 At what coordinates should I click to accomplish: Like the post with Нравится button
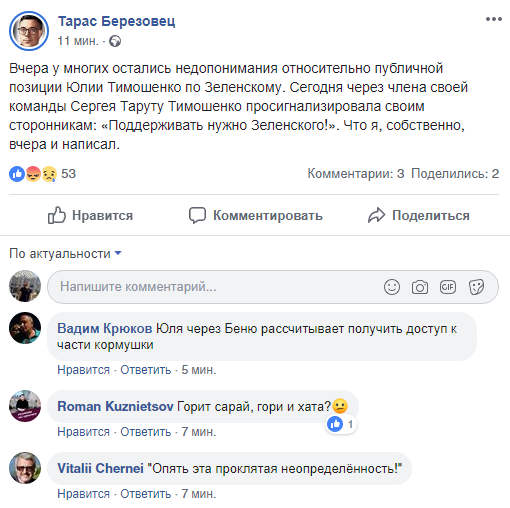[x=90, y=215]
